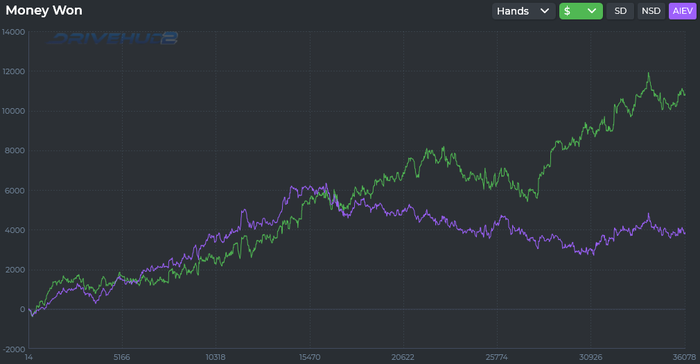Click the 25774 x-axis label

click(x=497, y=357)
